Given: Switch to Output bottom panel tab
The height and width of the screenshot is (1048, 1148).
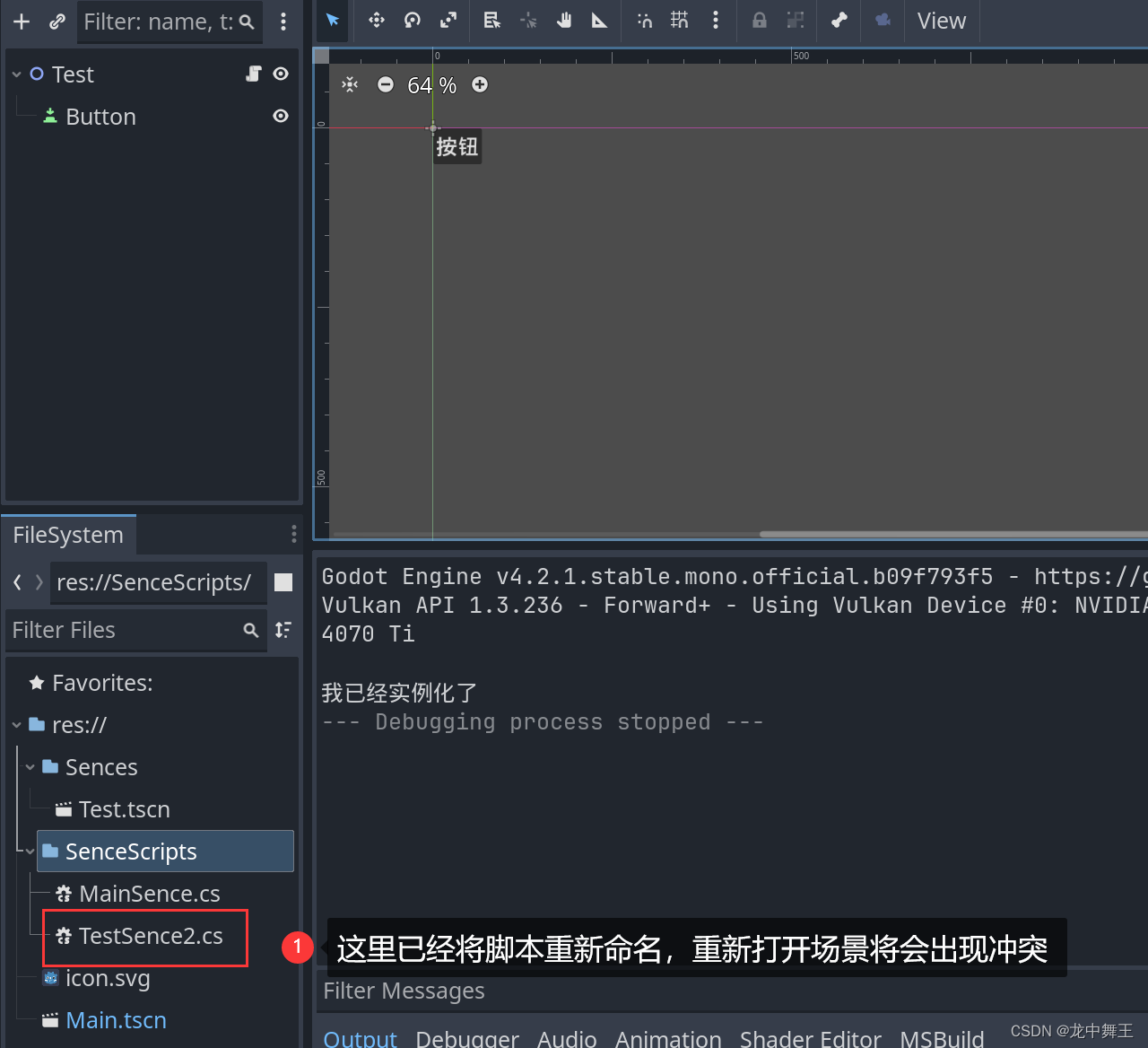Looking at the screenshot, I should (x=360, y=1038).
